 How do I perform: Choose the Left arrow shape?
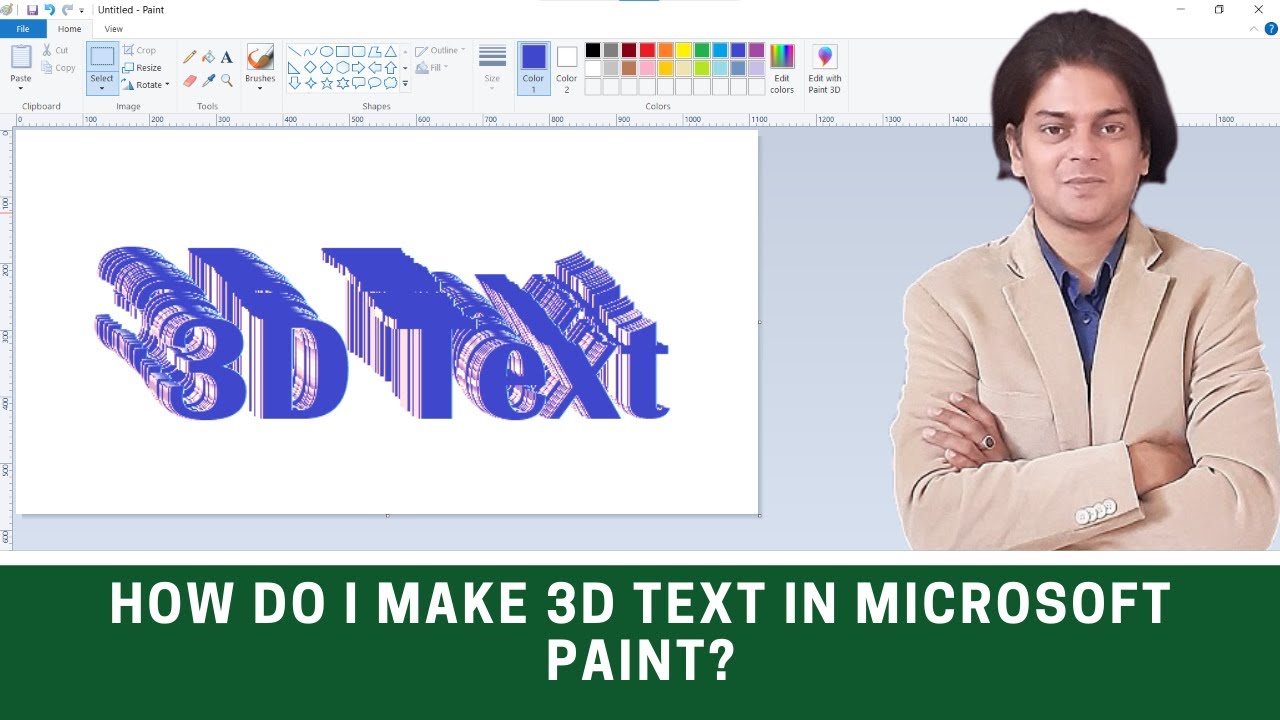[374, 67]
